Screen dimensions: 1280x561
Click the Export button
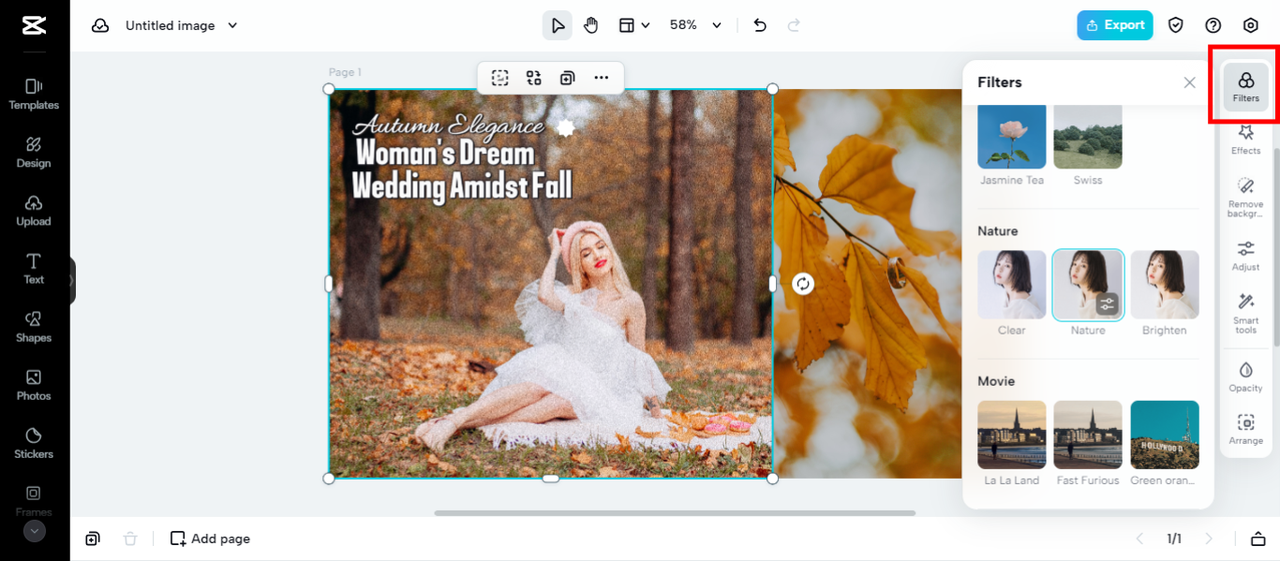coord(1114,25)
